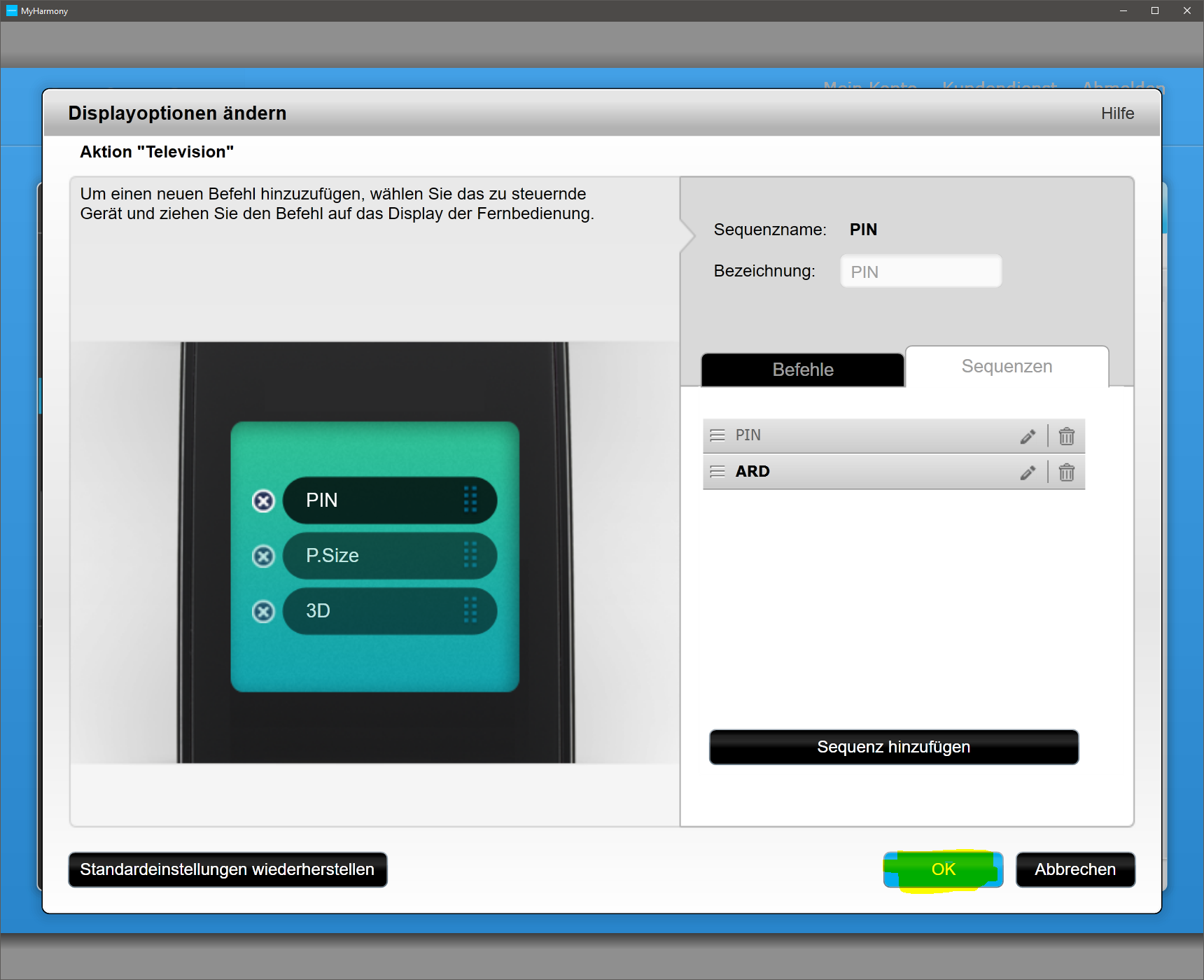Click the Bezeichnung text field
1204x980 pixels.
coord(920,272)
